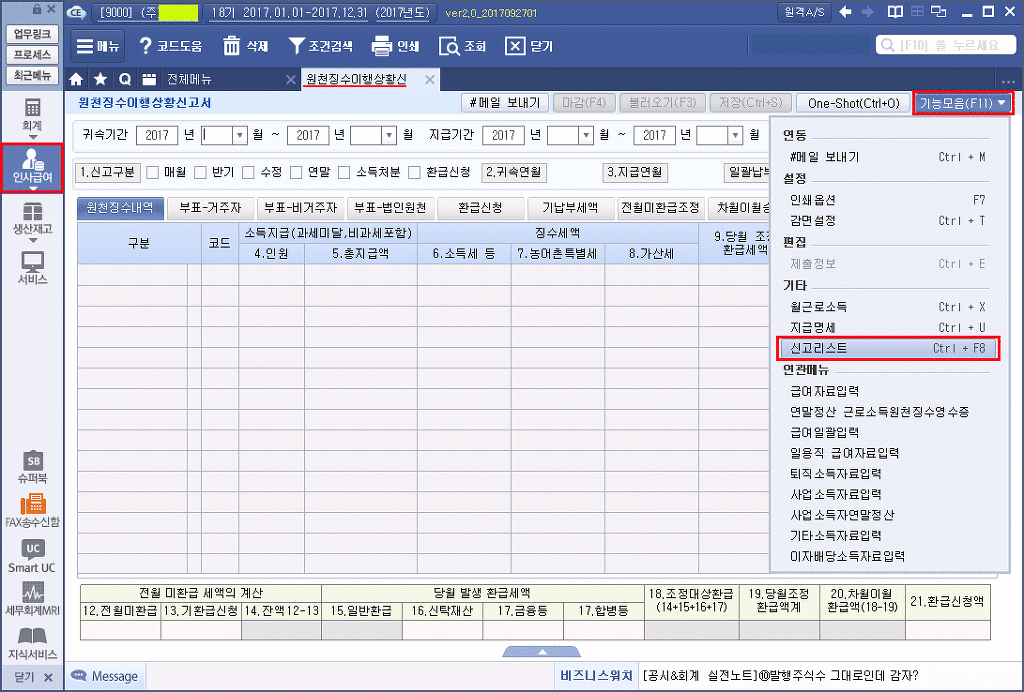Image resolution: width=1024 pixels, height=692 pixels.
Task: Expand the 귀속기간 start month dropdown
Action: (x=239, y=135)
